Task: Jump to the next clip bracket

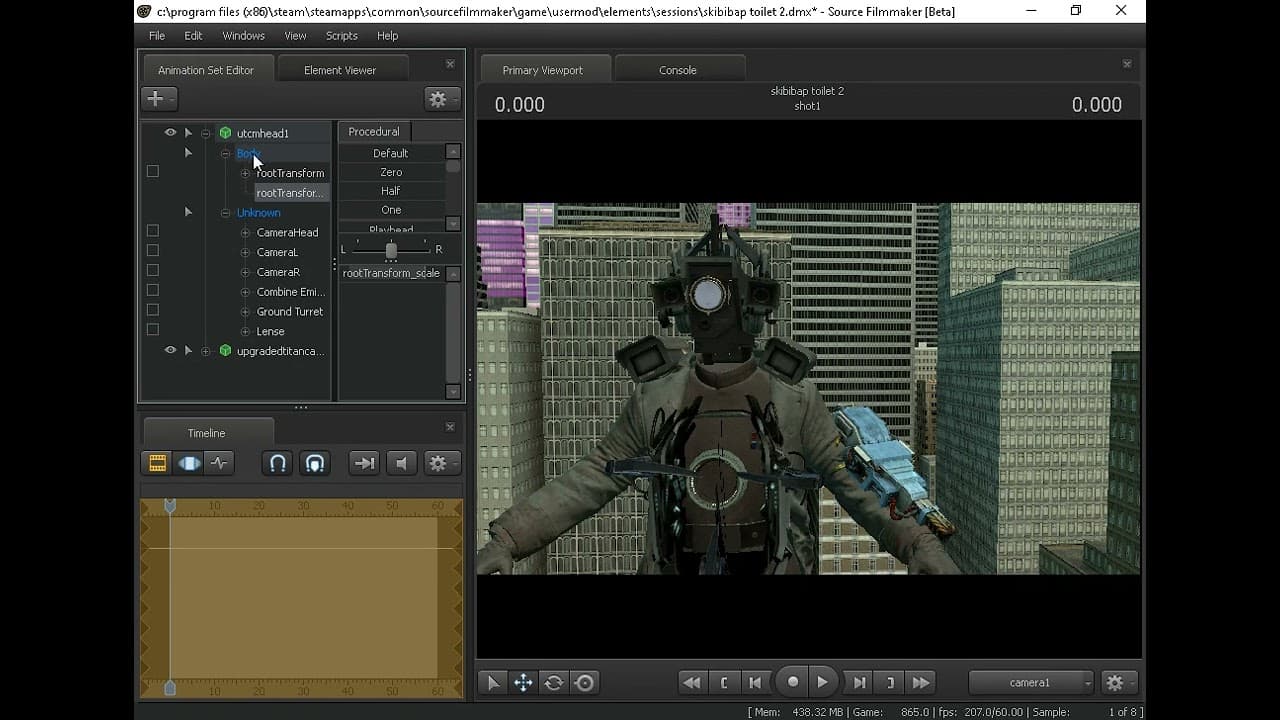Action: coord(890,683)
